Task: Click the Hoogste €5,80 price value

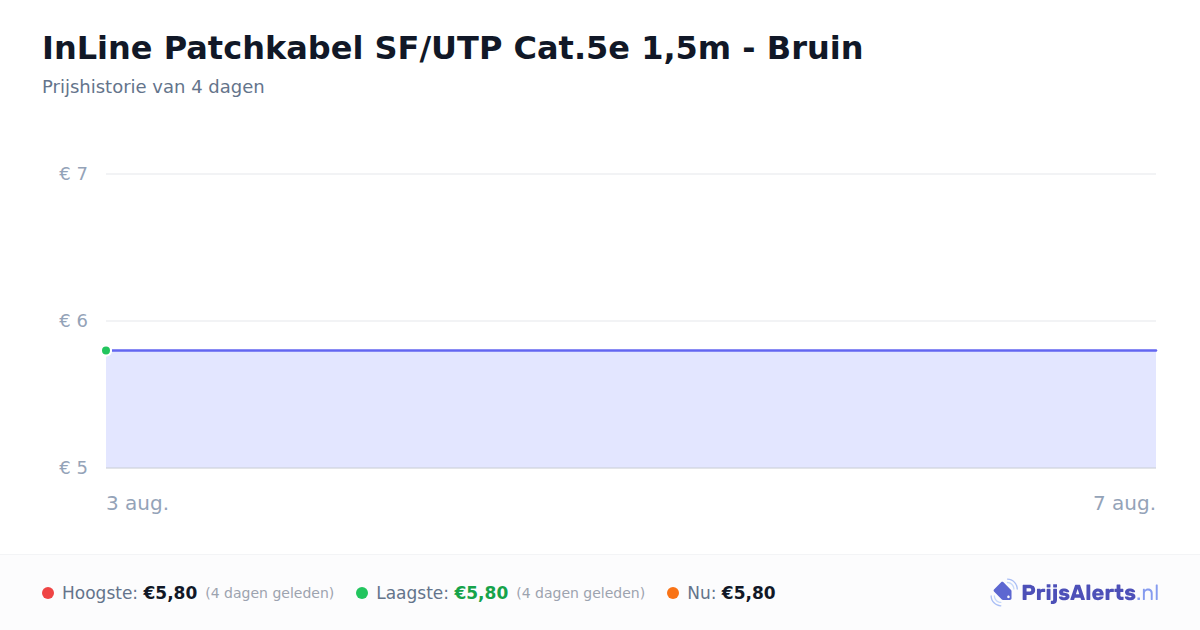Action: [x=170, y=593]
